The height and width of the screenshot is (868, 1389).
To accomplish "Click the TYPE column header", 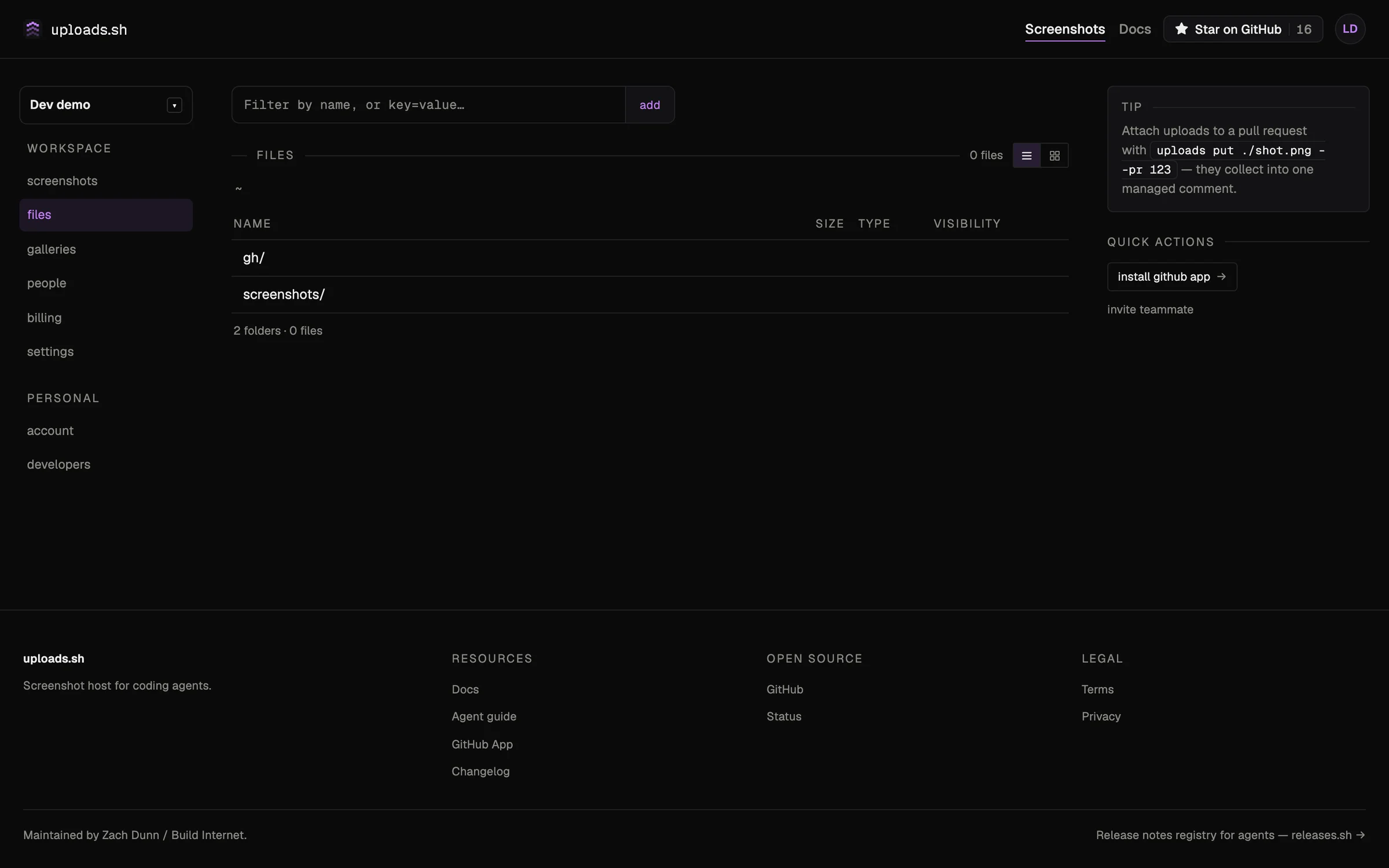I will point(874,223).
